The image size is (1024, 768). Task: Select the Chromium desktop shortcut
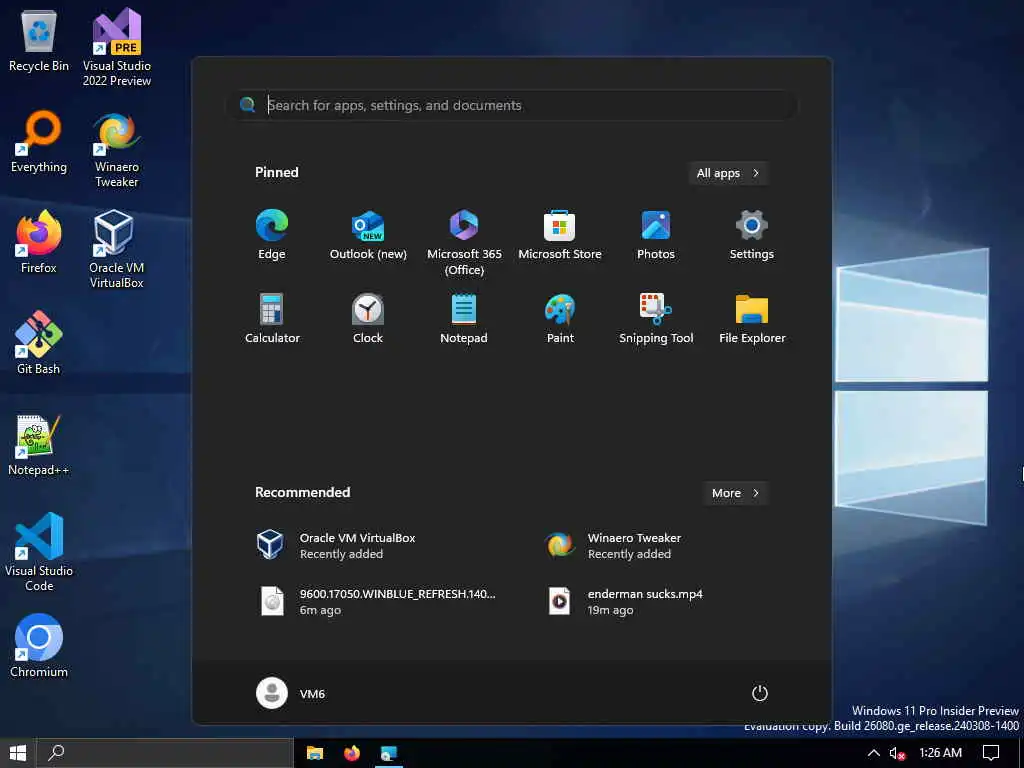39,647
